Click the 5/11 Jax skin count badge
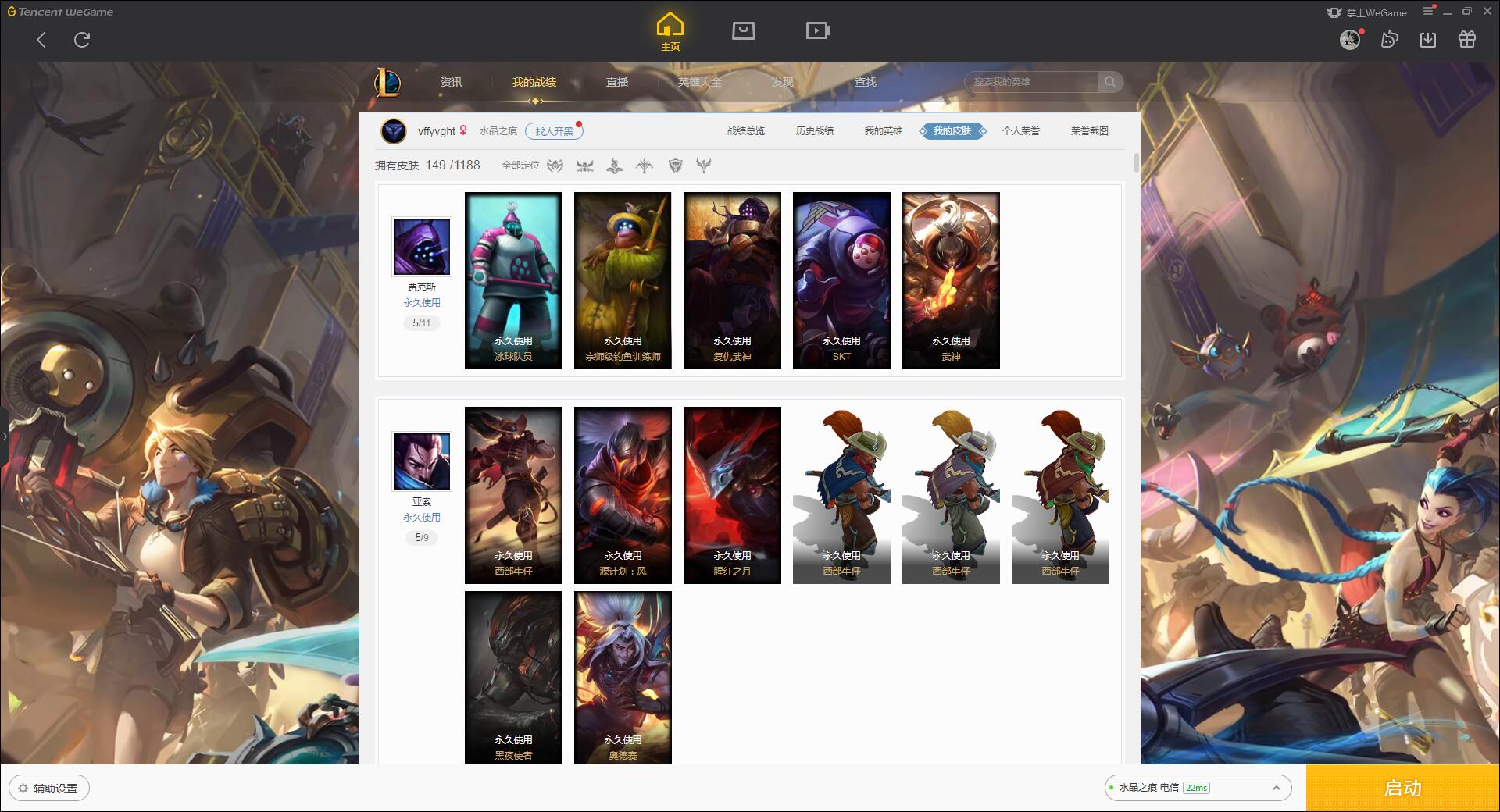Viewport: 1500px width, 812px height. click(x=422, y=322)
